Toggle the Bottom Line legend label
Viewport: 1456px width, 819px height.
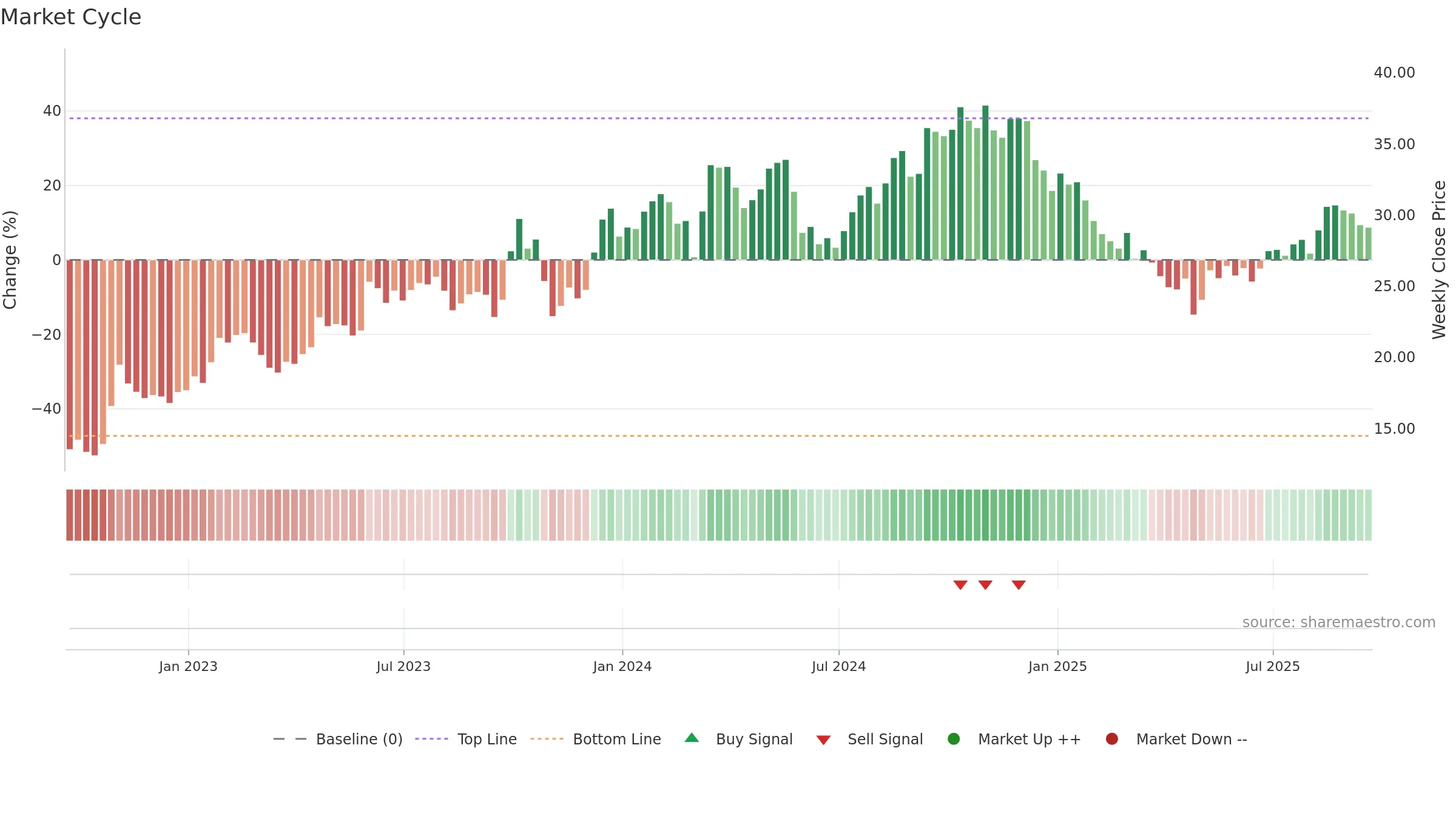click(x=617, y=739)
